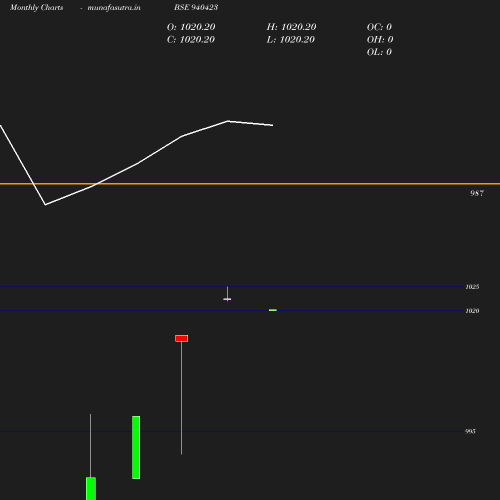Screen dimensions: 500x500
Task: Click the 'Monthly Charts' title text
Action: click(37, 8)
